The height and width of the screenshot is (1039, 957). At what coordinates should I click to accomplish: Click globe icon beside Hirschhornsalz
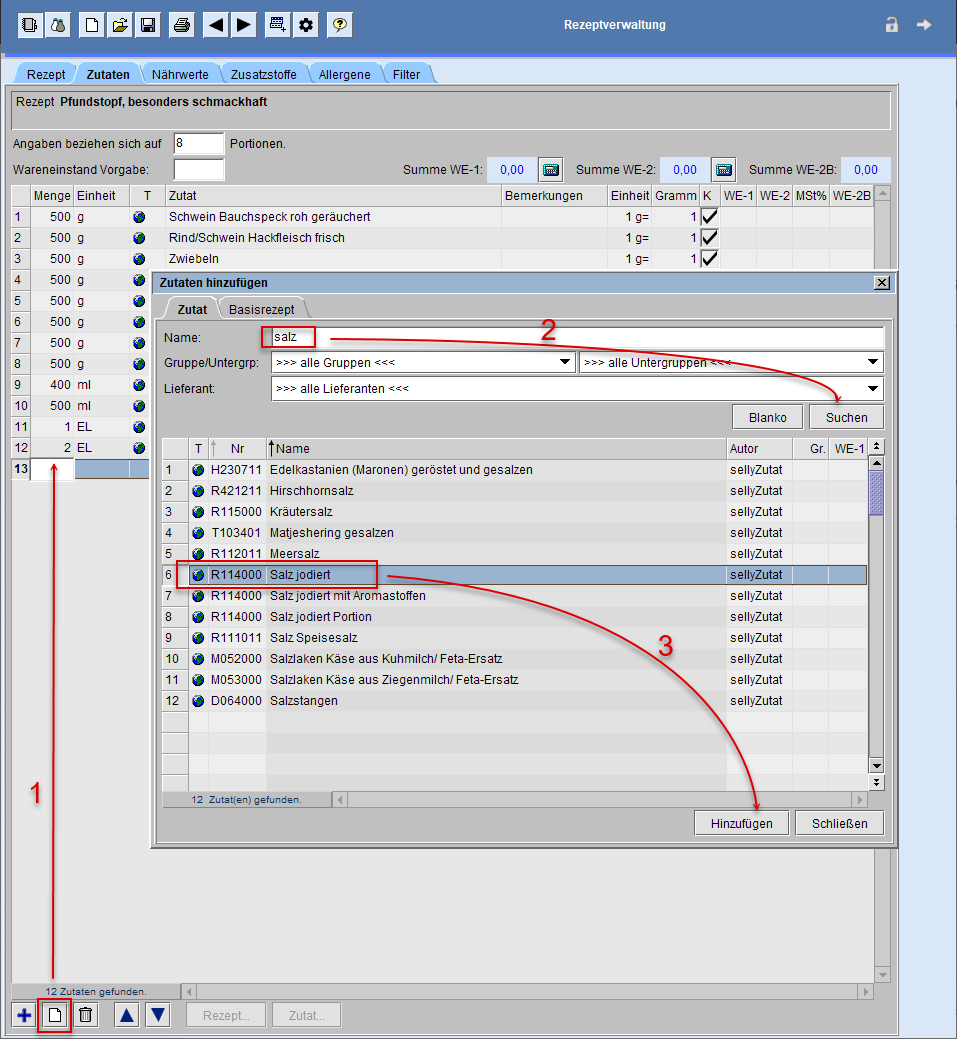click(198, 491)
